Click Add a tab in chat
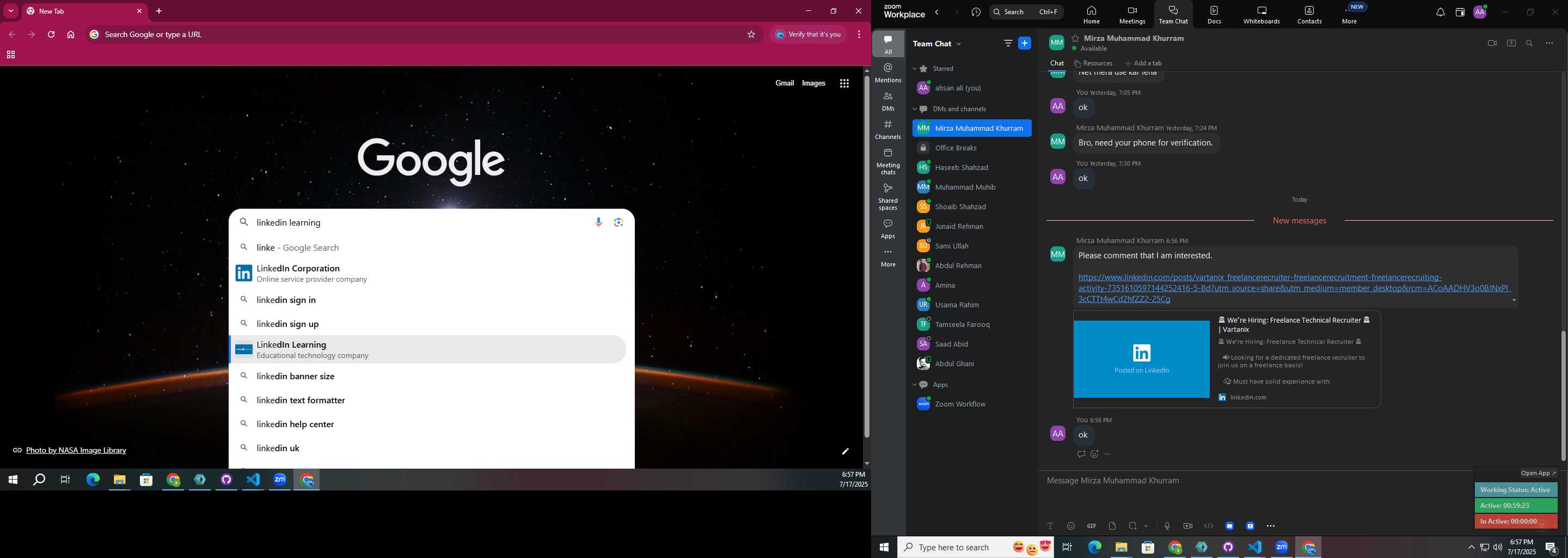The image size is (1568, 558). click(x=1143, y=63)
